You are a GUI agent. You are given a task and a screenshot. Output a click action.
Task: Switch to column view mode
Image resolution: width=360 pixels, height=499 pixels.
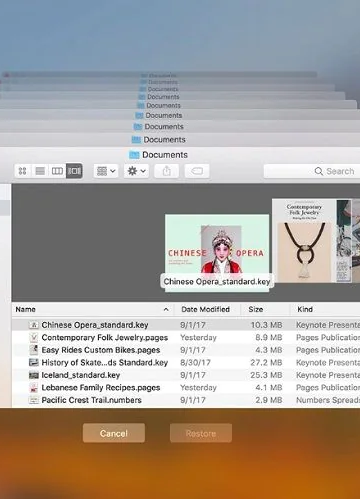click(57, 171)
